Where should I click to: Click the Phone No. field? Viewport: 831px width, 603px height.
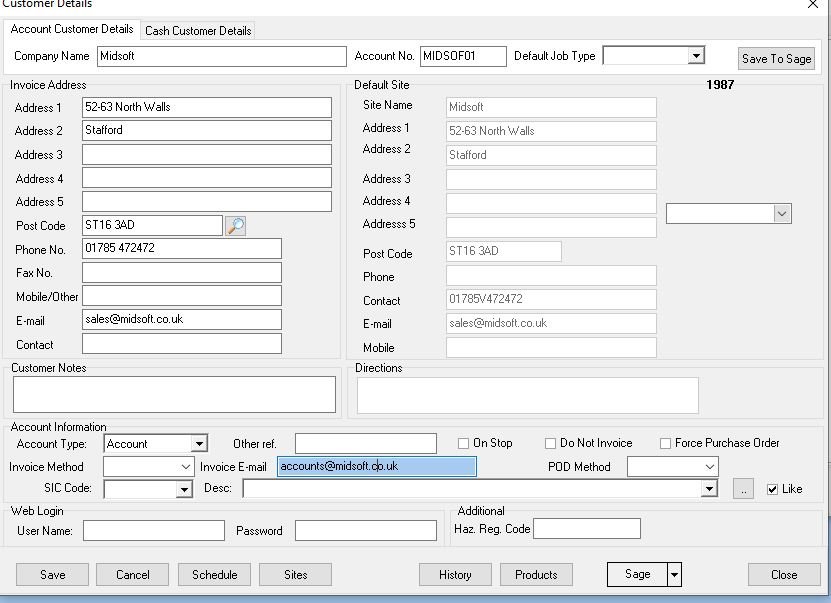(x=182, y=249)
